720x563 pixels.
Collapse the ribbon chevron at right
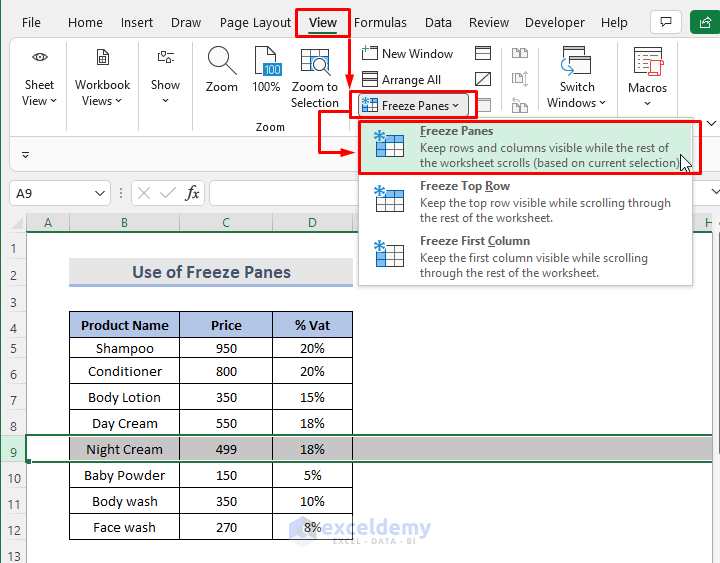tap(711, 123)
